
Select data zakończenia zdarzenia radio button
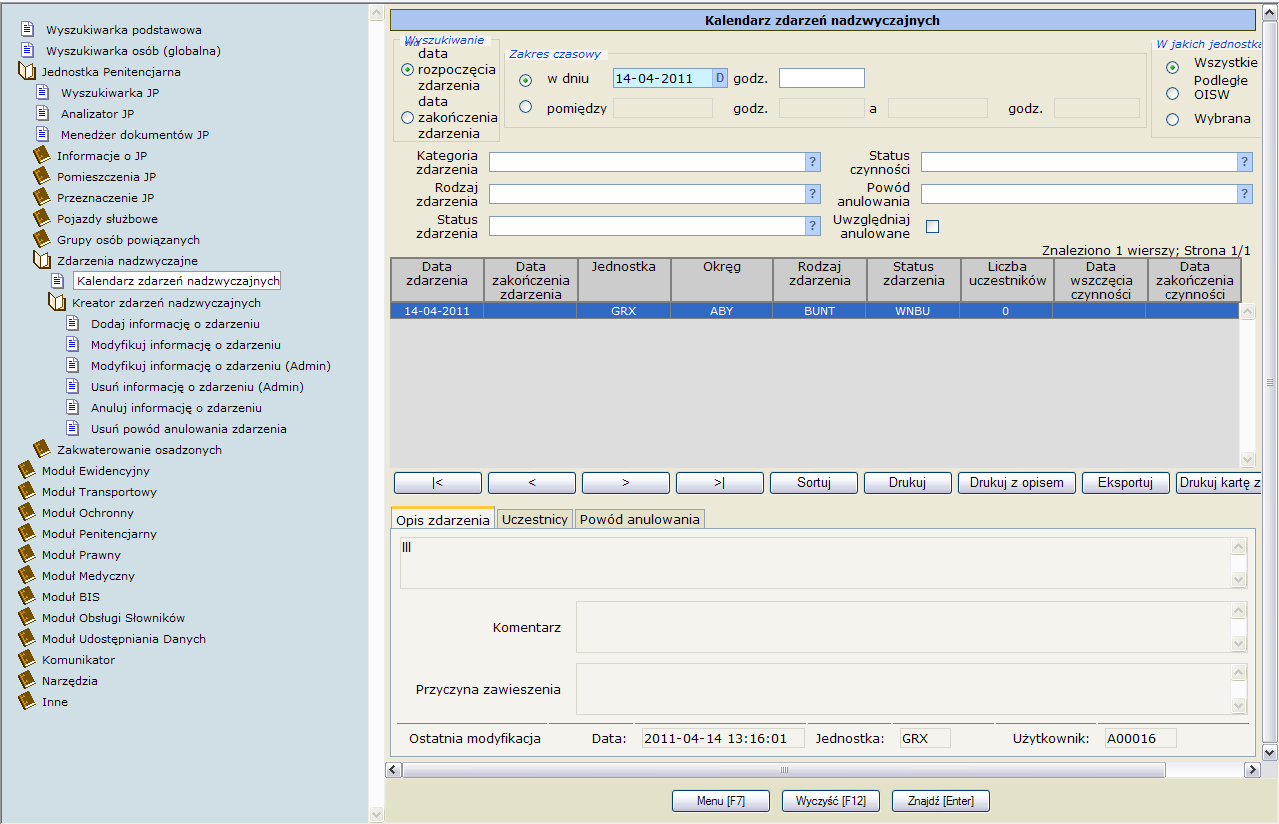(x=407, y=117)
